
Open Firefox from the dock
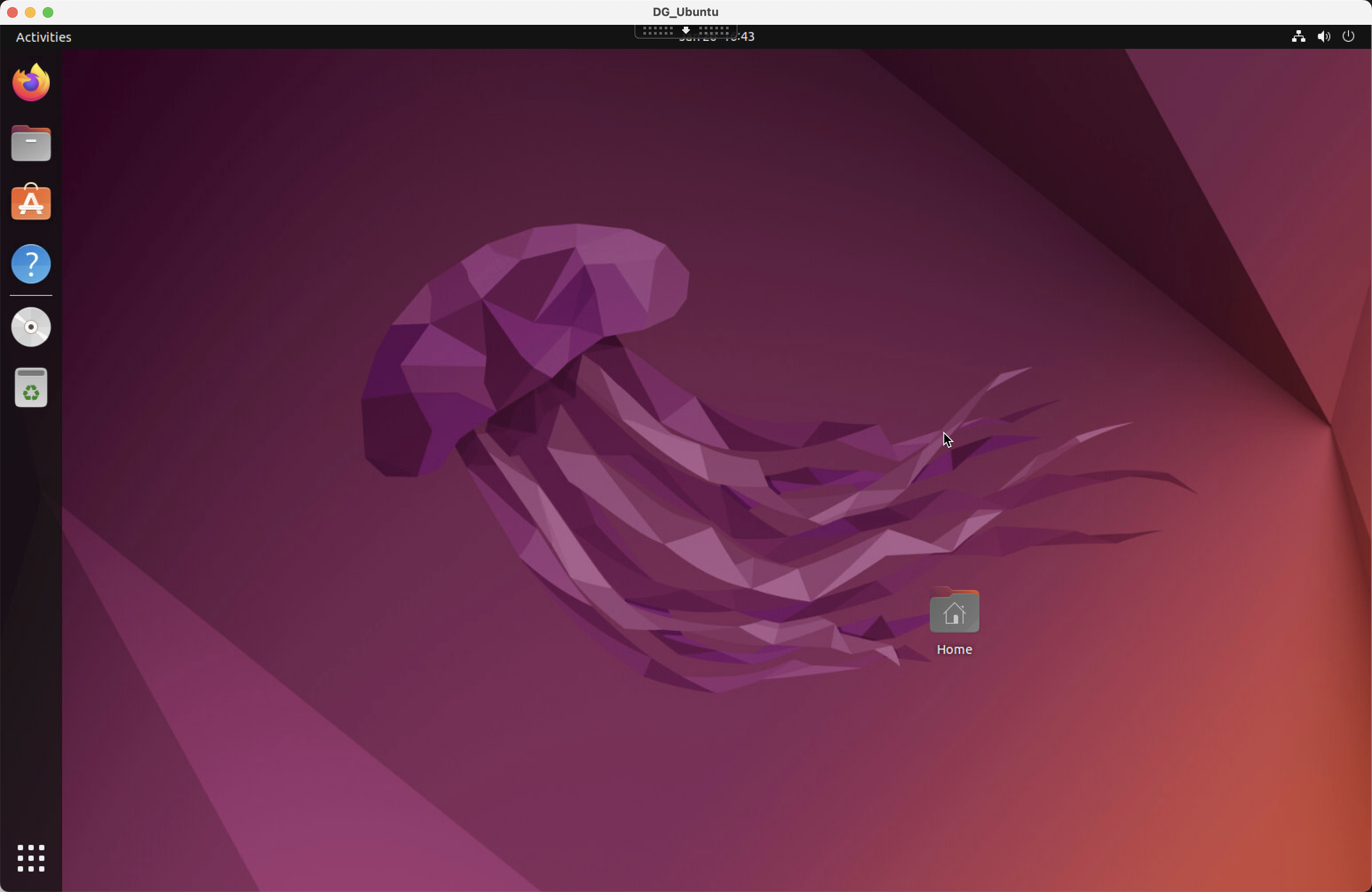pos(31,82)
